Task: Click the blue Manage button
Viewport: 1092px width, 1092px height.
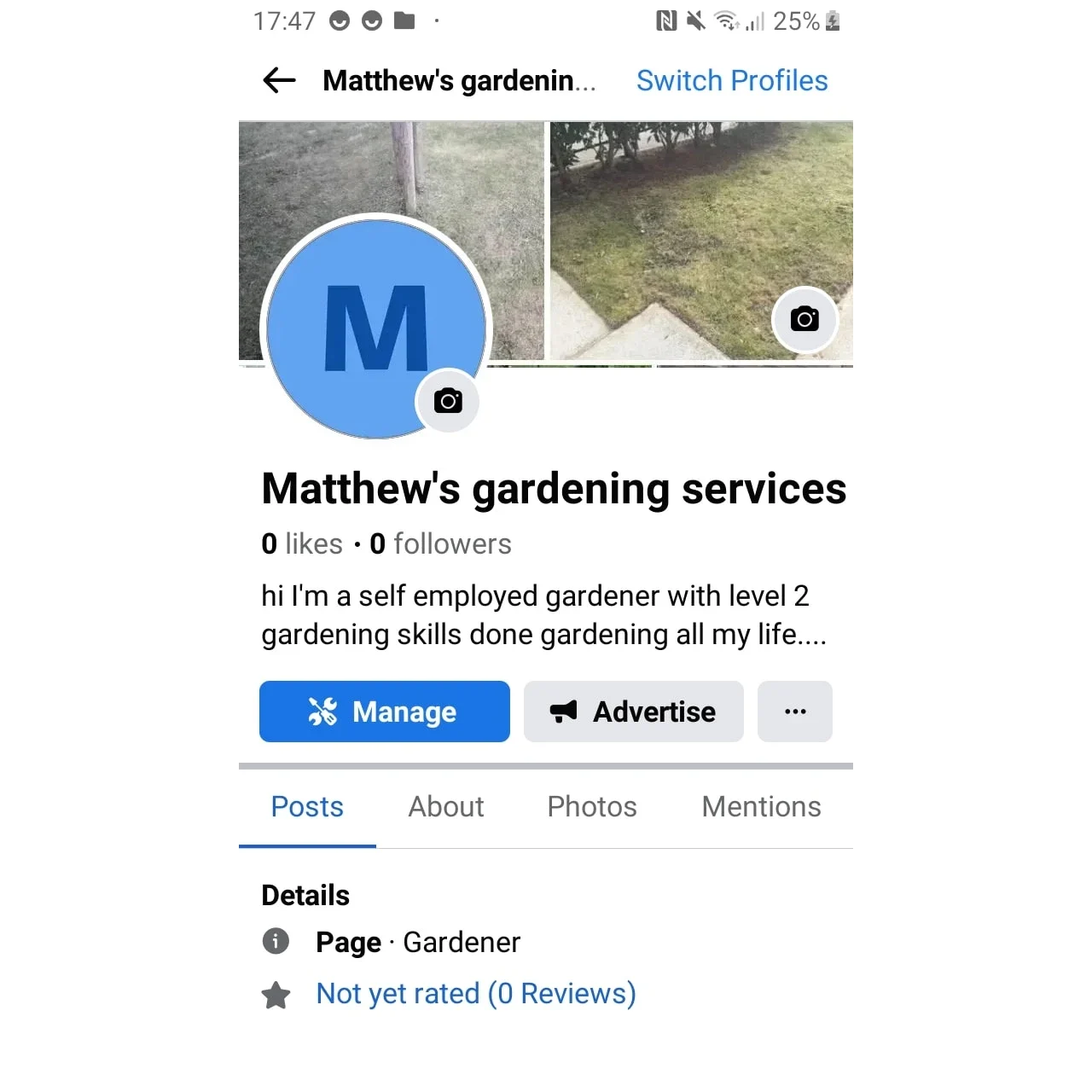Action: 385,712
